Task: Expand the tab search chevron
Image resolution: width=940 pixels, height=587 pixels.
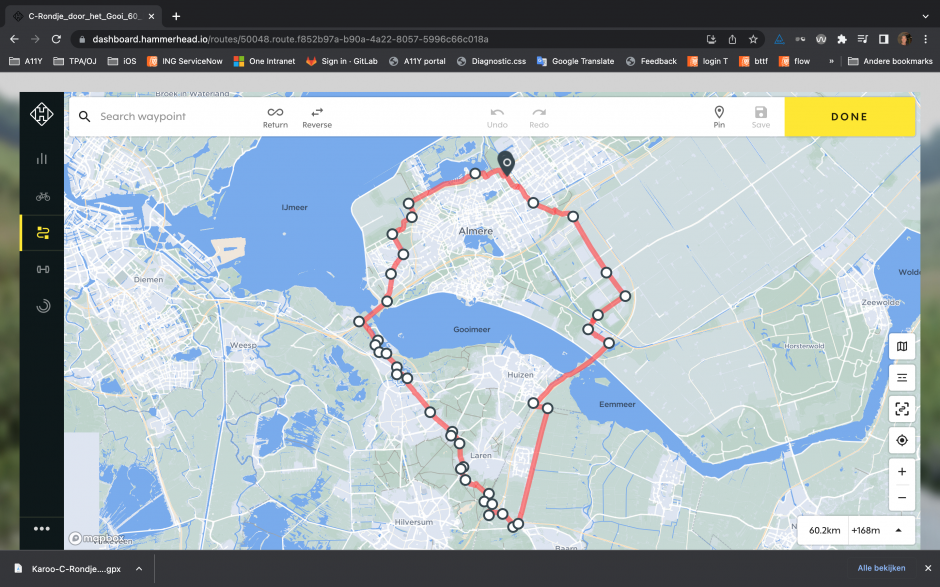Action: click(926, 16)
